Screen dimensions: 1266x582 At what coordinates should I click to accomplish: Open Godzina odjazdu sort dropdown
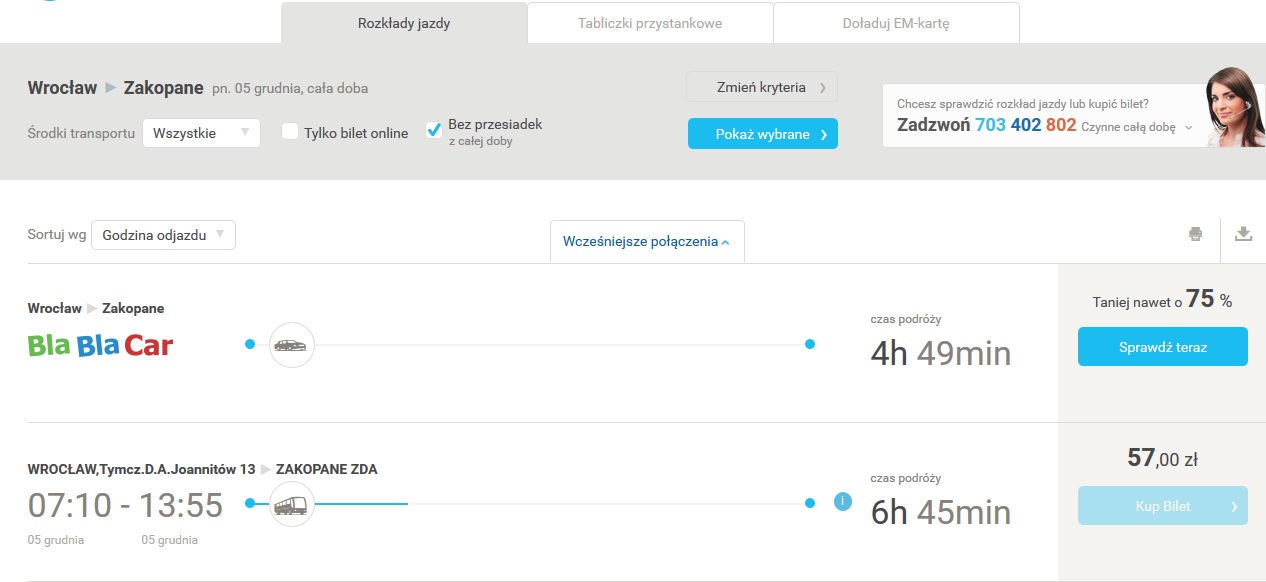163,235
